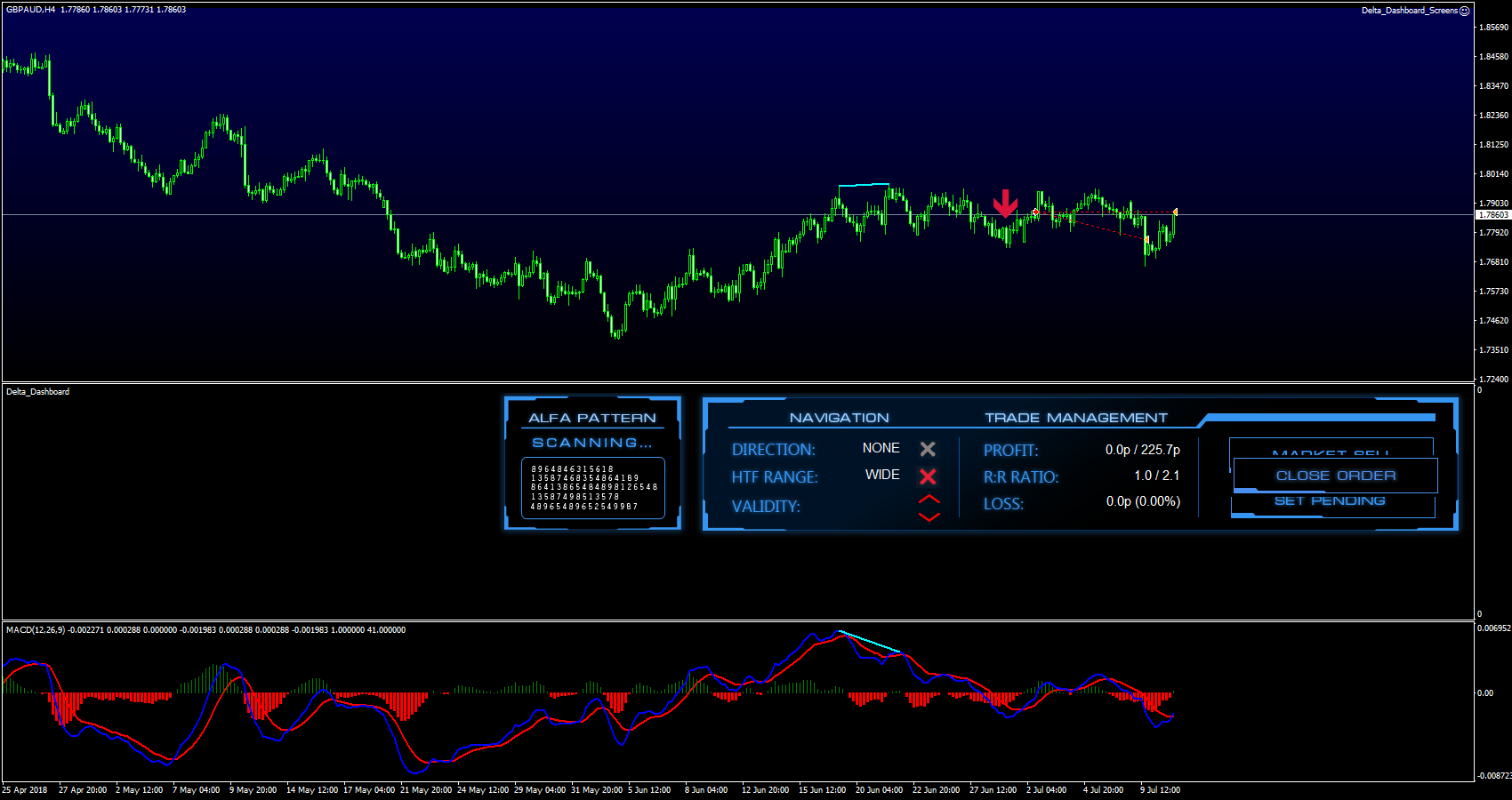Click the red X beside HTF Range WIDE
Screen dimensions: 1512x800
point(928,476)
